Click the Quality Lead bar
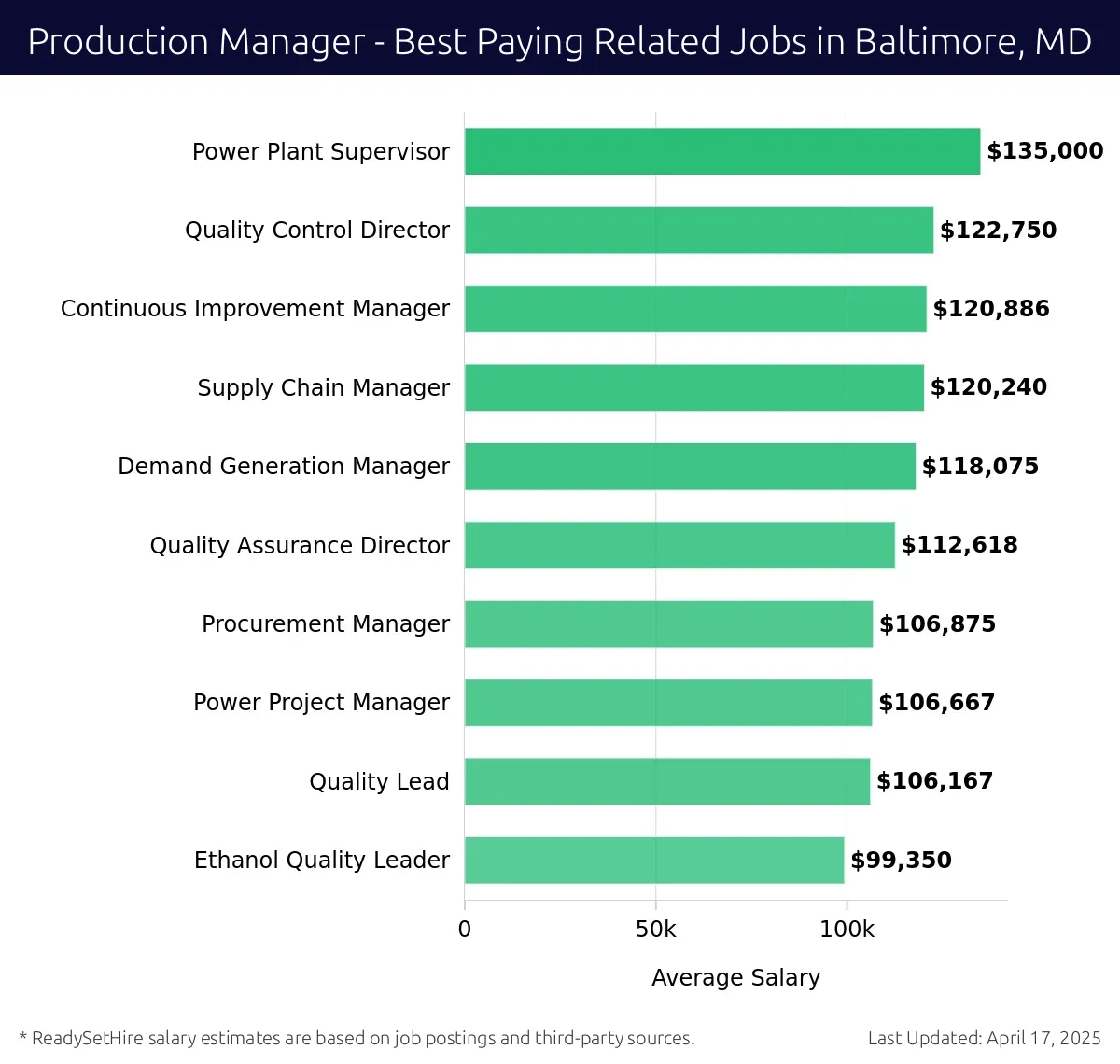 tap(667, 781)
